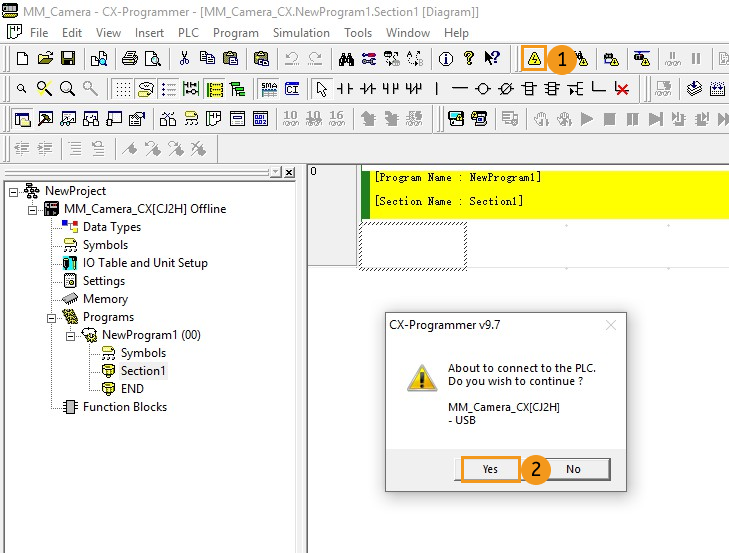Screen dimensions: 729x553
Task: Open the Insert menu
Action: (149, 33)
